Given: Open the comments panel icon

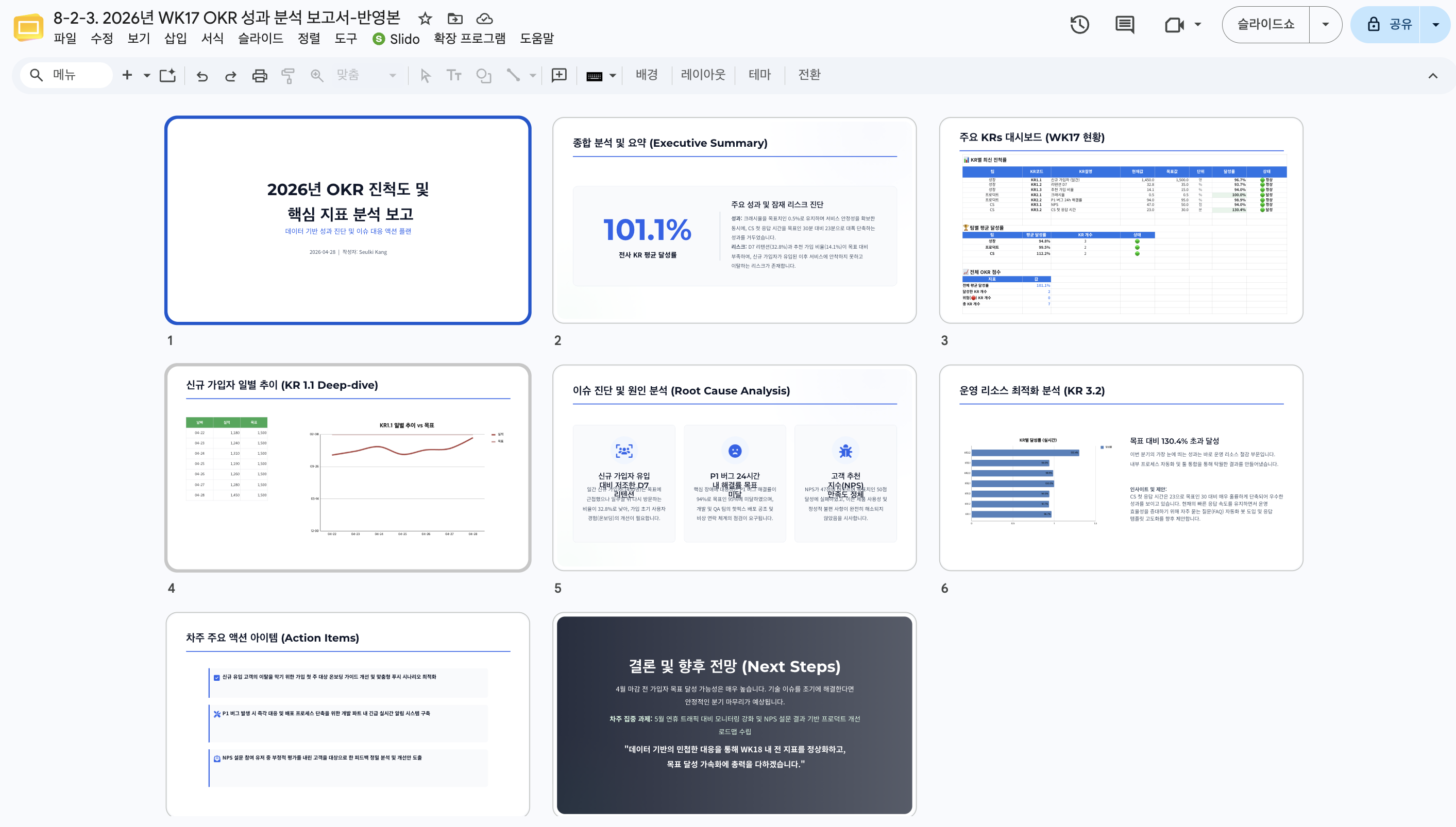Looking at the screenshot, I should [x=1125, y=24].
